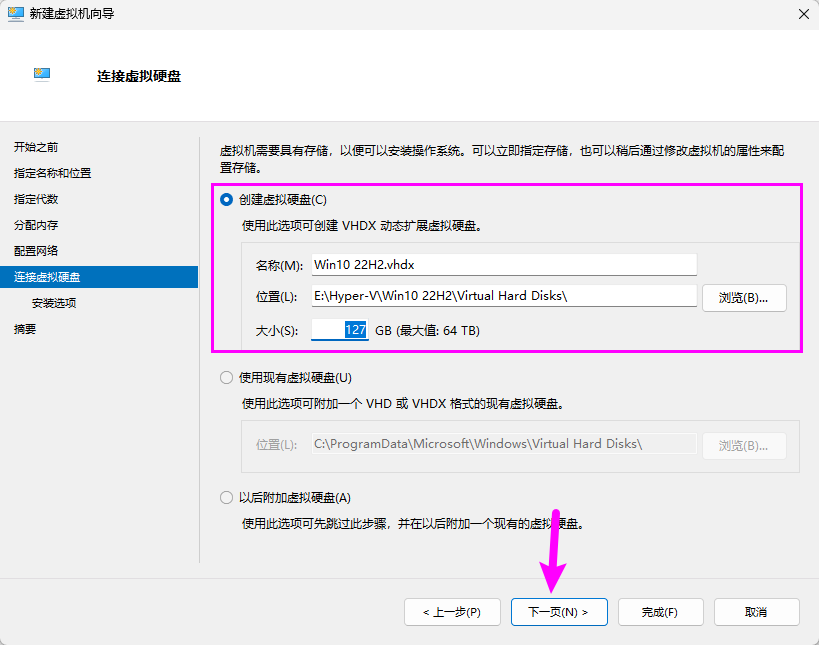This screenshot has height=645, width=819.
Task: Click the 新建虚拟机向导 title text
Action: (x=72, y=14)
